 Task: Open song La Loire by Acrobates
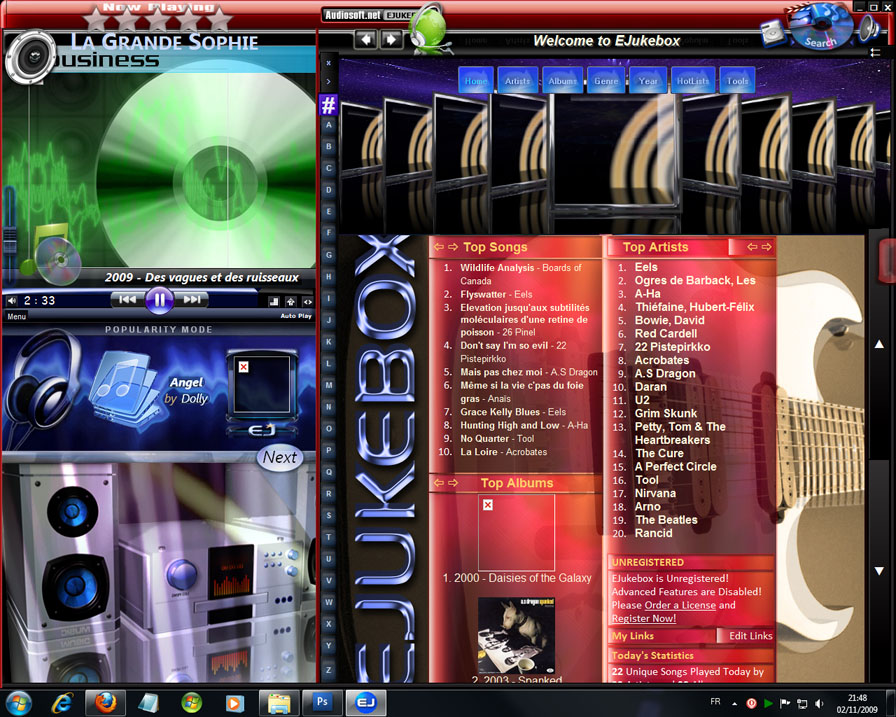click(x=503, y=452)
